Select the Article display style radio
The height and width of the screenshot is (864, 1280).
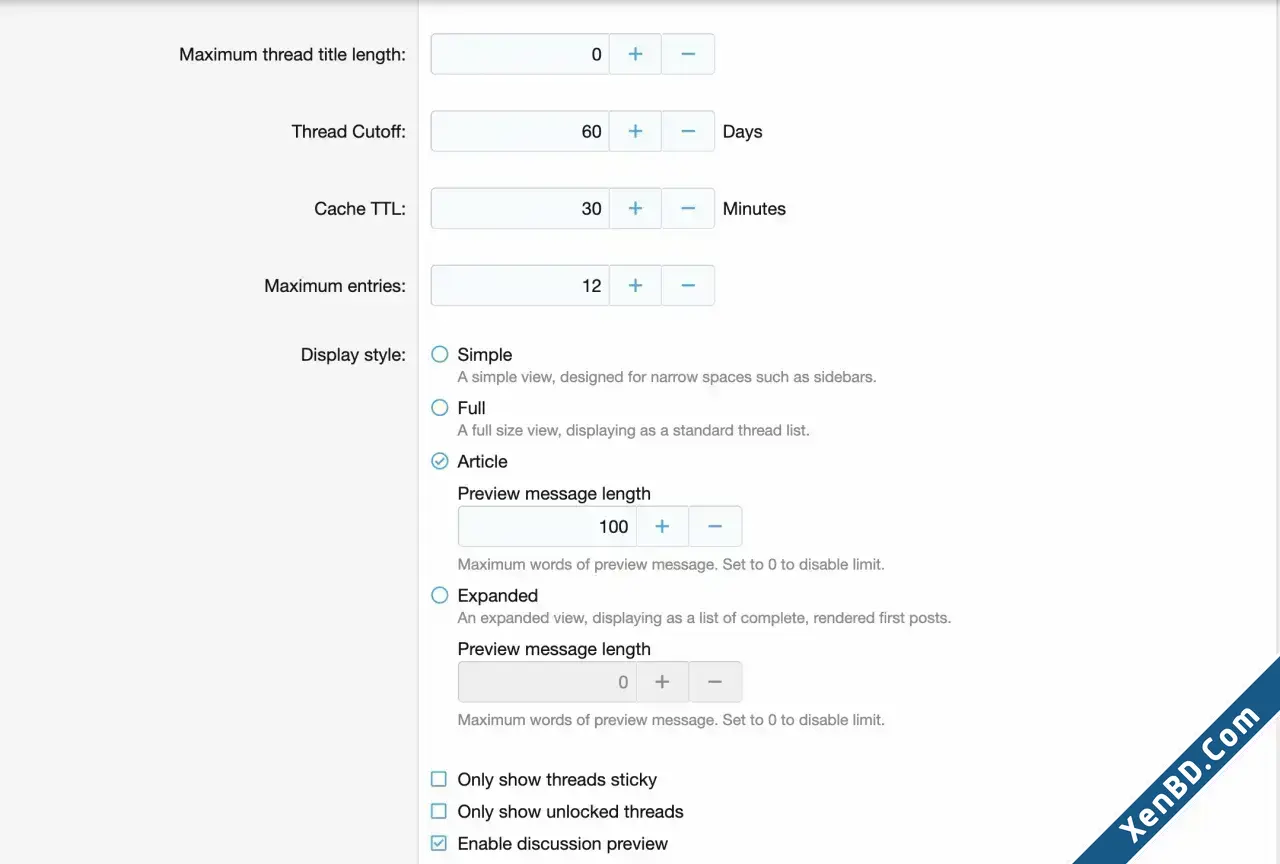click(x=439, y=461)
